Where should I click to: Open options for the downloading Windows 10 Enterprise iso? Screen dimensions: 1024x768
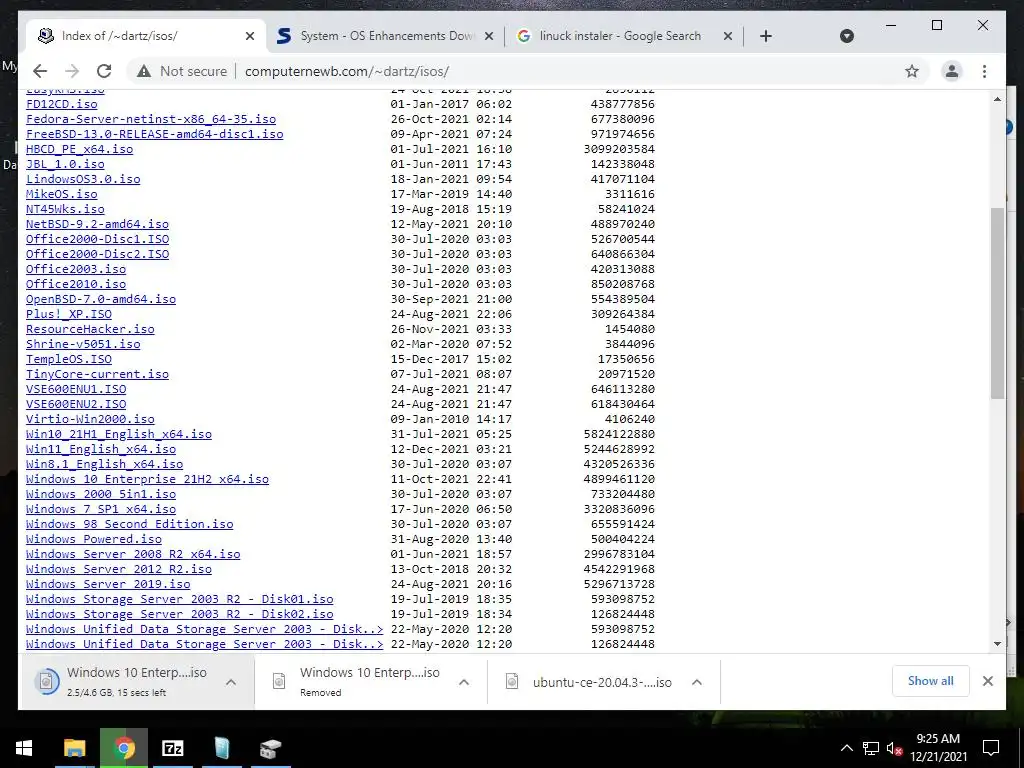231,682
